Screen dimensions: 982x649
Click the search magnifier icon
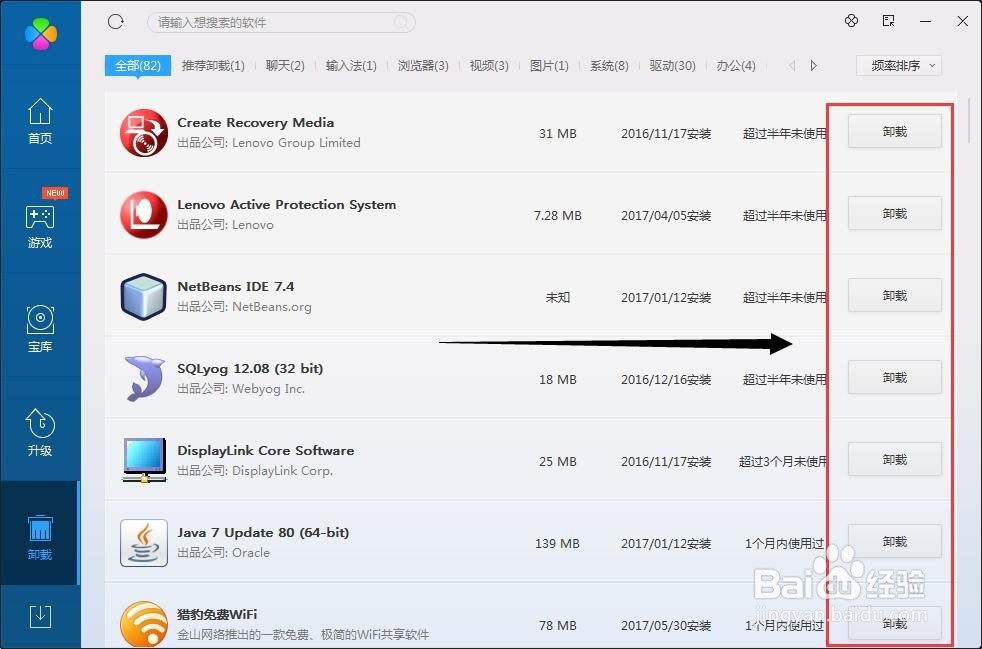401,23
